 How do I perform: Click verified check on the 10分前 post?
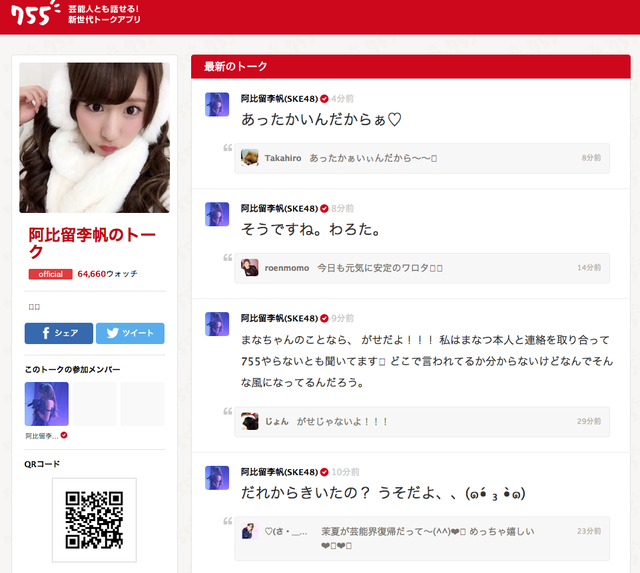coord(324,472)
